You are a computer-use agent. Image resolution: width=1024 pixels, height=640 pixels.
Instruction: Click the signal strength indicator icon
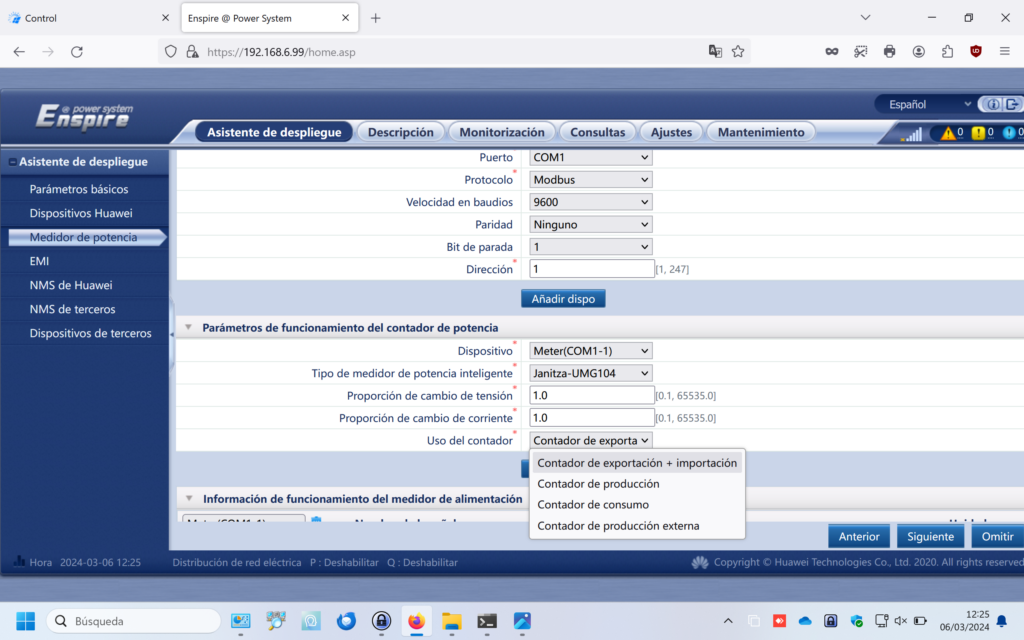pyautogui.click(x=911, y=133)
